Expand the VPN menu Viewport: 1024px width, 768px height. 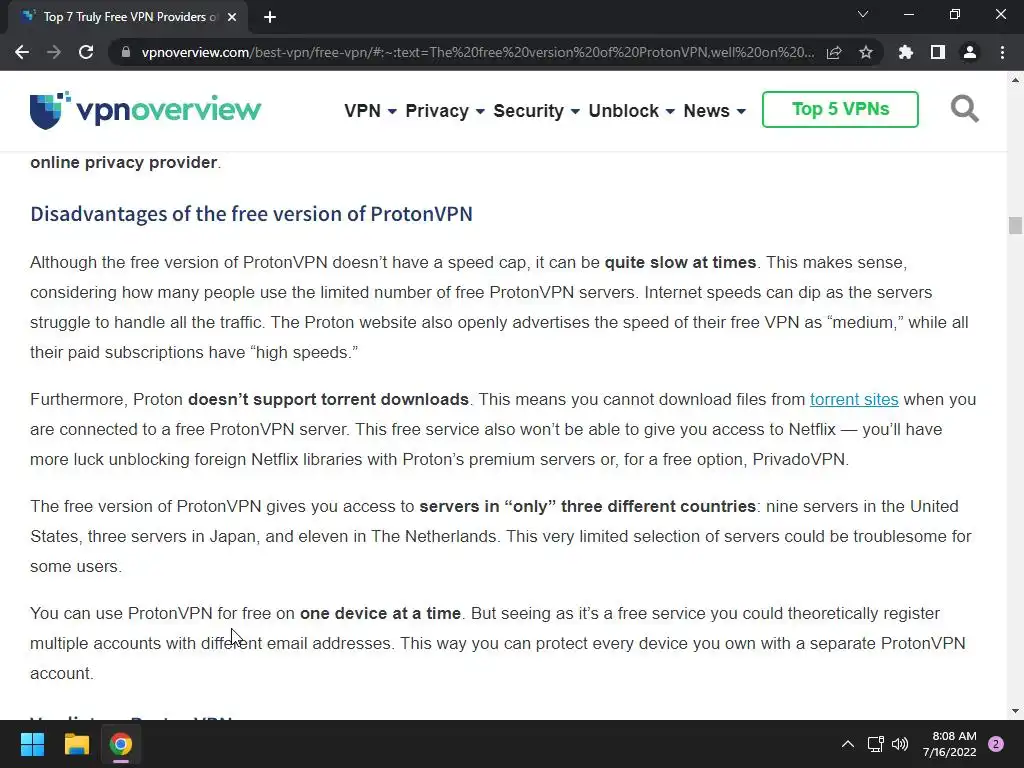click(x=370, y=111)
